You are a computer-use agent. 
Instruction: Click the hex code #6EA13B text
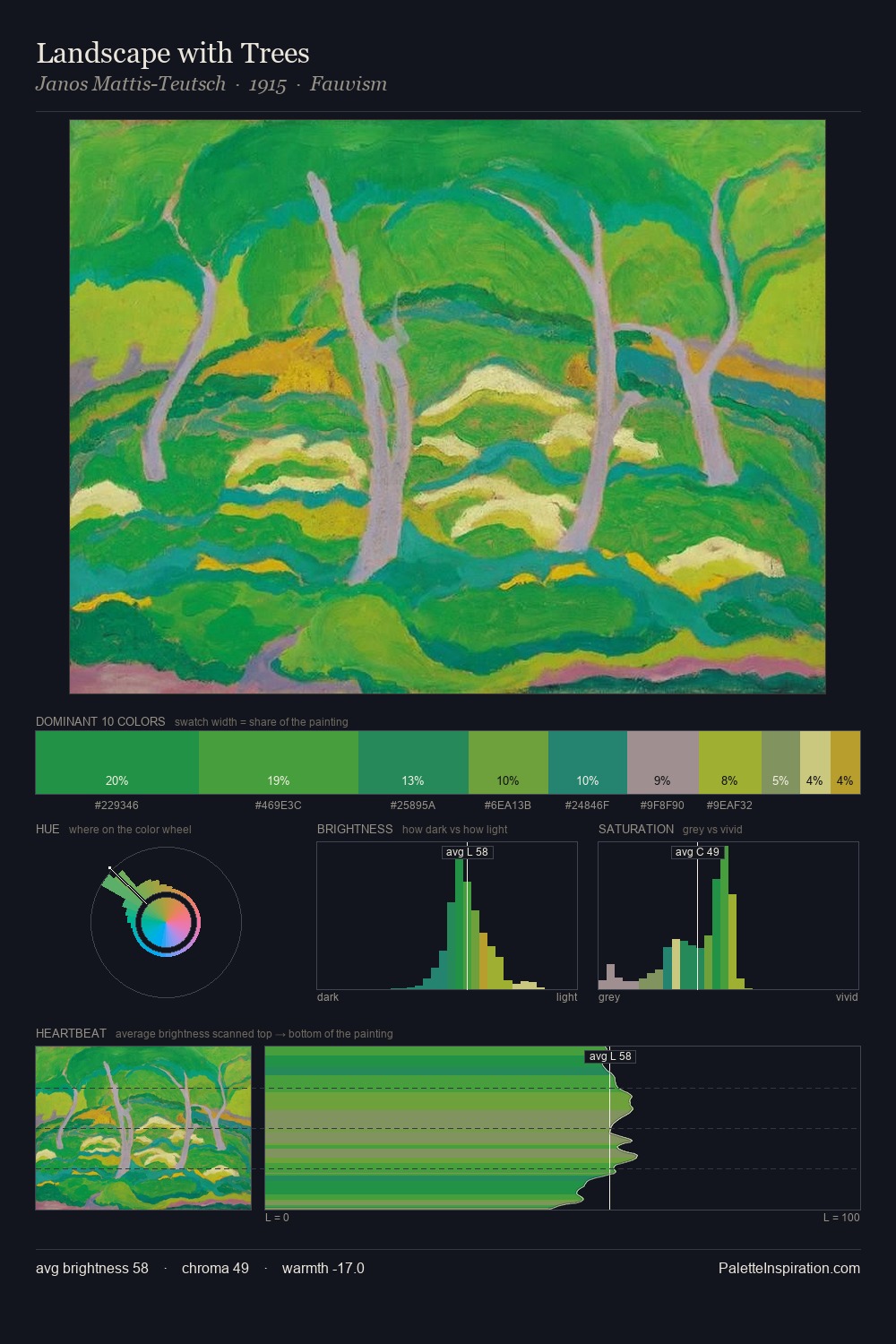click(x=508, y=806)
